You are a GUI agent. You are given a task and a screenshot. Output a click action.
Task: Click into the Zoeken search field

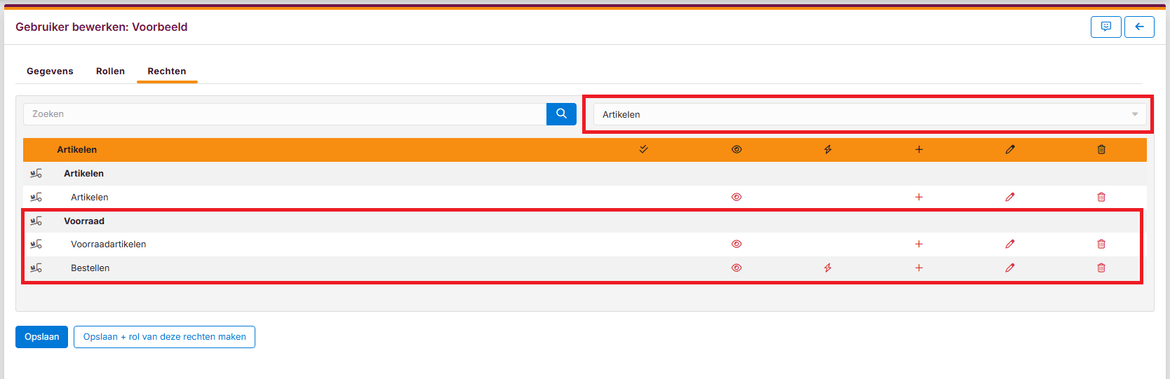coord(285,114)
